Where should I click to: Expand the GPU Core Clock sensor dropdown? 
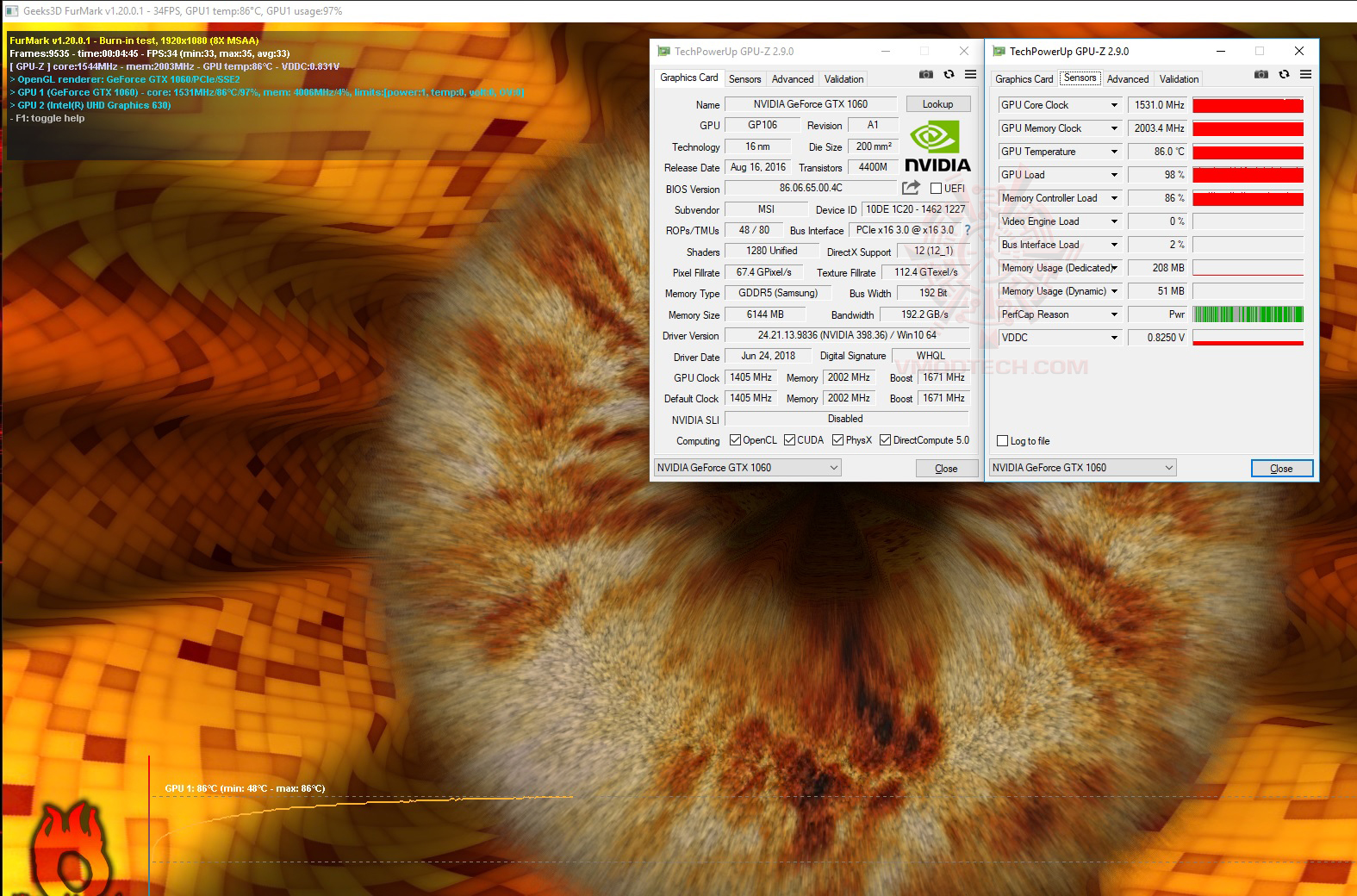pos(1114,105)
